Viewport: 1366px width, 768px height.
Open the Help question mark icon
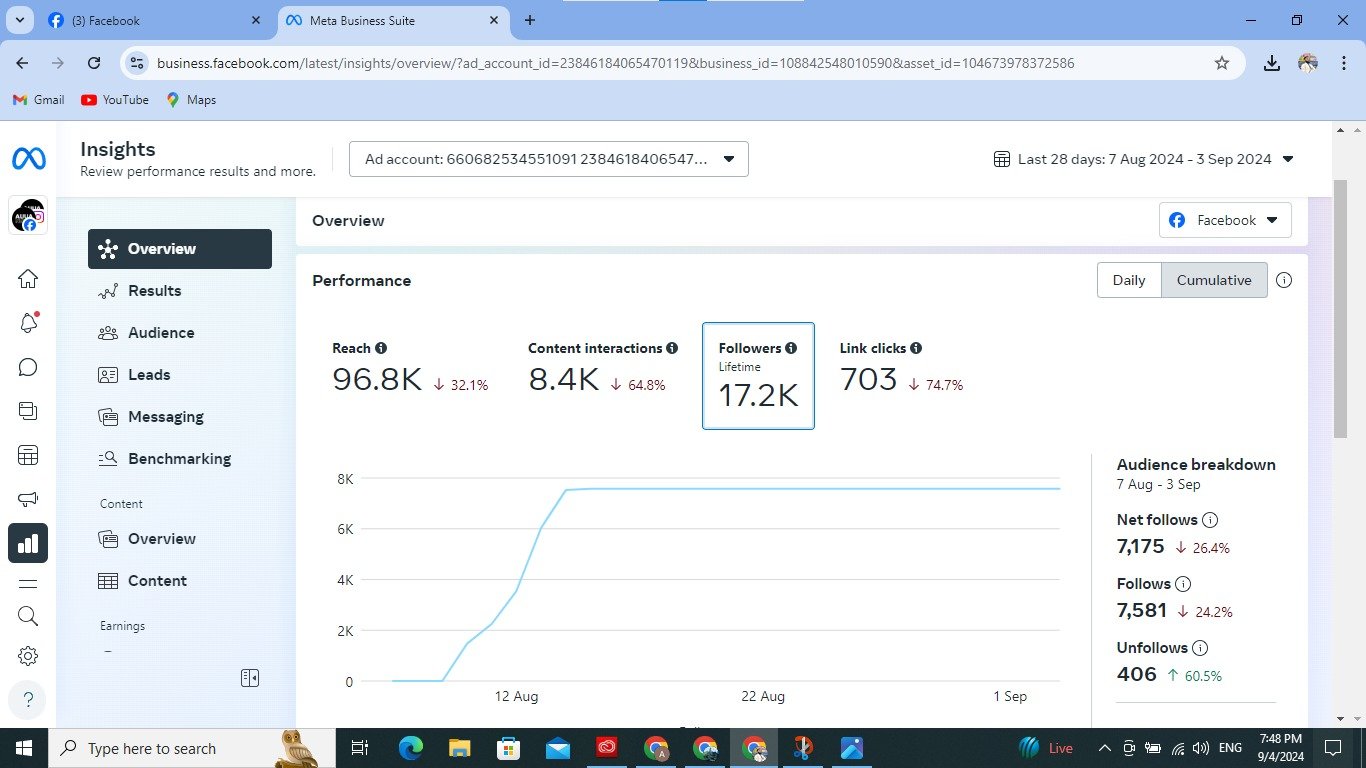tap(28, 699)
